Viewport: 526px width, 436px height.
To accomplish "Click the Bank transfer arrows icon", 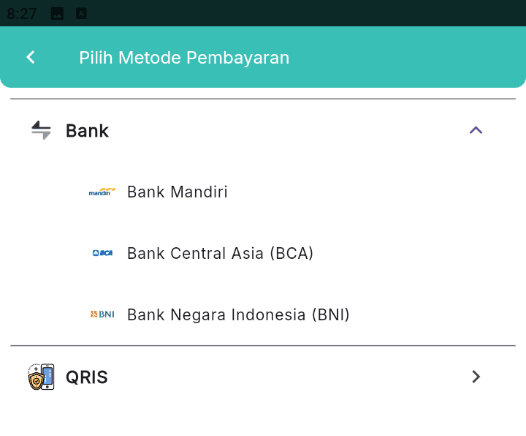I will click(x=41, y=130).
